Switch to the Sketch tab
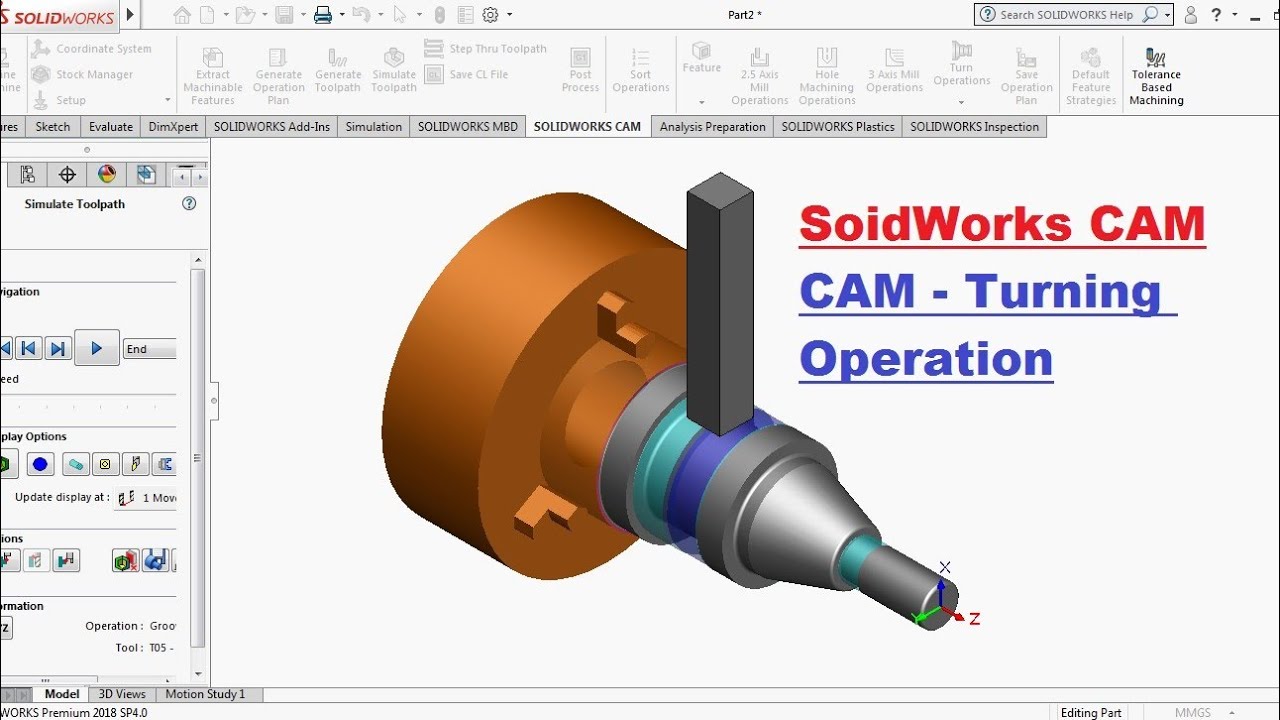The height and width of the screenshot is (720, 1280). (53, 127)
